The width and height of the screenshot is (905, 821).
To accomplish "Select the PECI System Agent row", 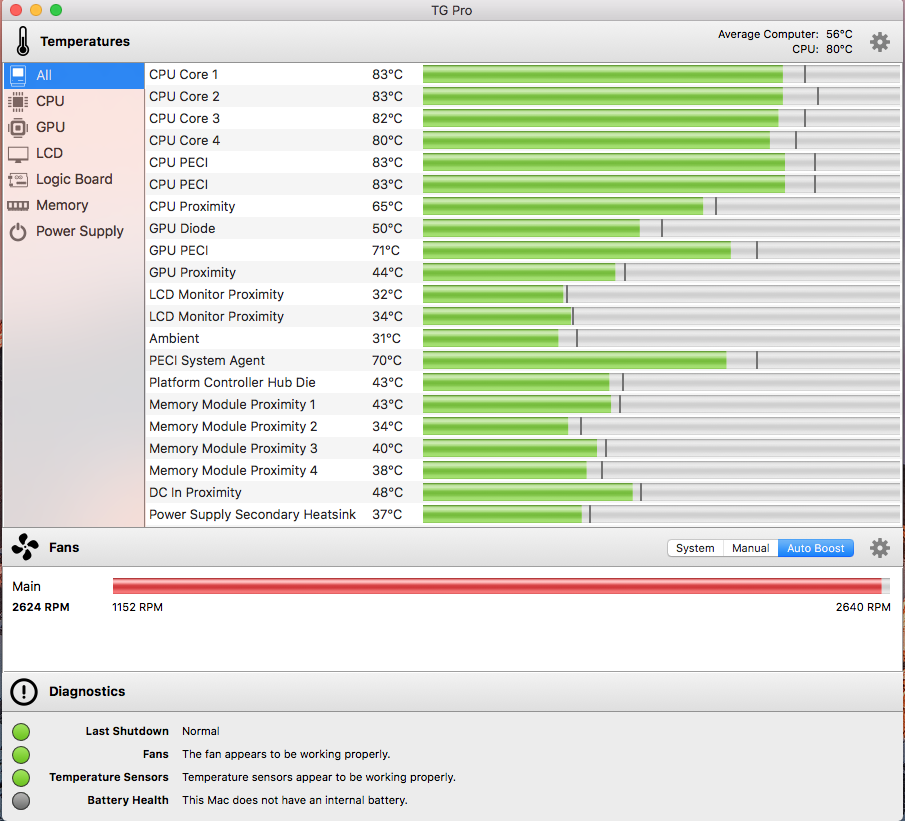I will [522, 360].
